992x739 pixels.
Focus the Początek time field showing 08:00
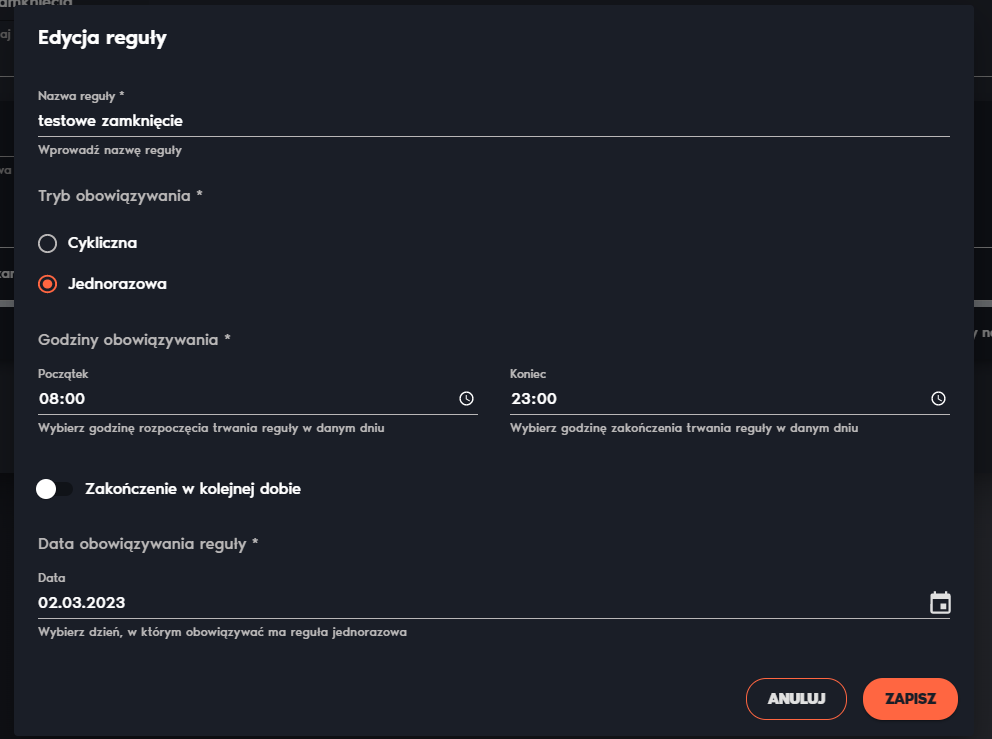point(247,399)
